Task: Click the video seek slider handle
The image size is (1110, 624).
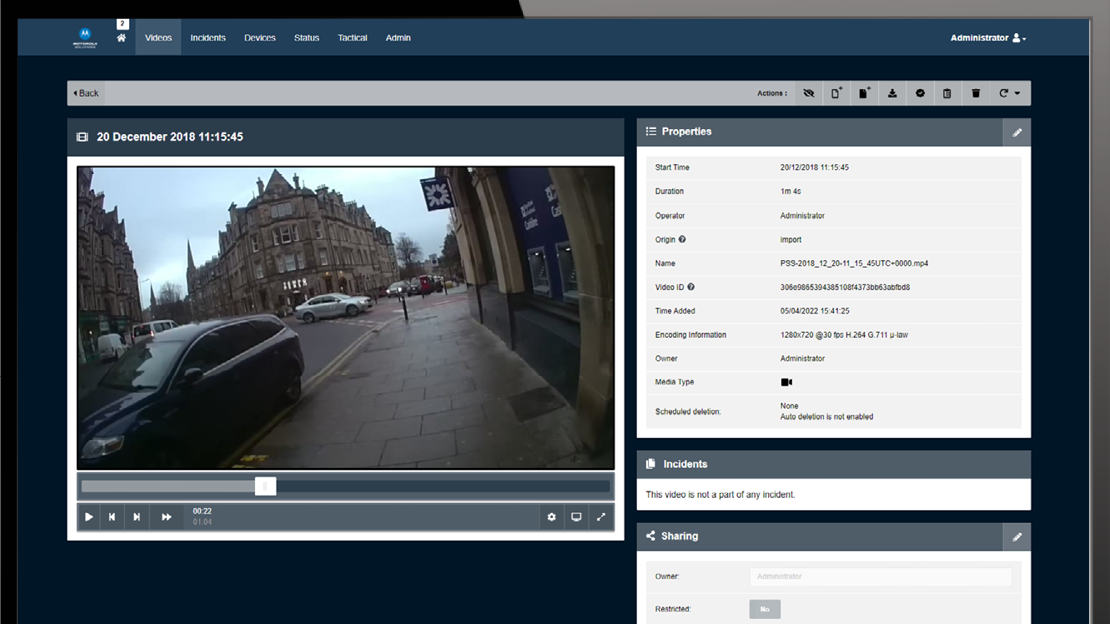Action: (x=265, y=486)
